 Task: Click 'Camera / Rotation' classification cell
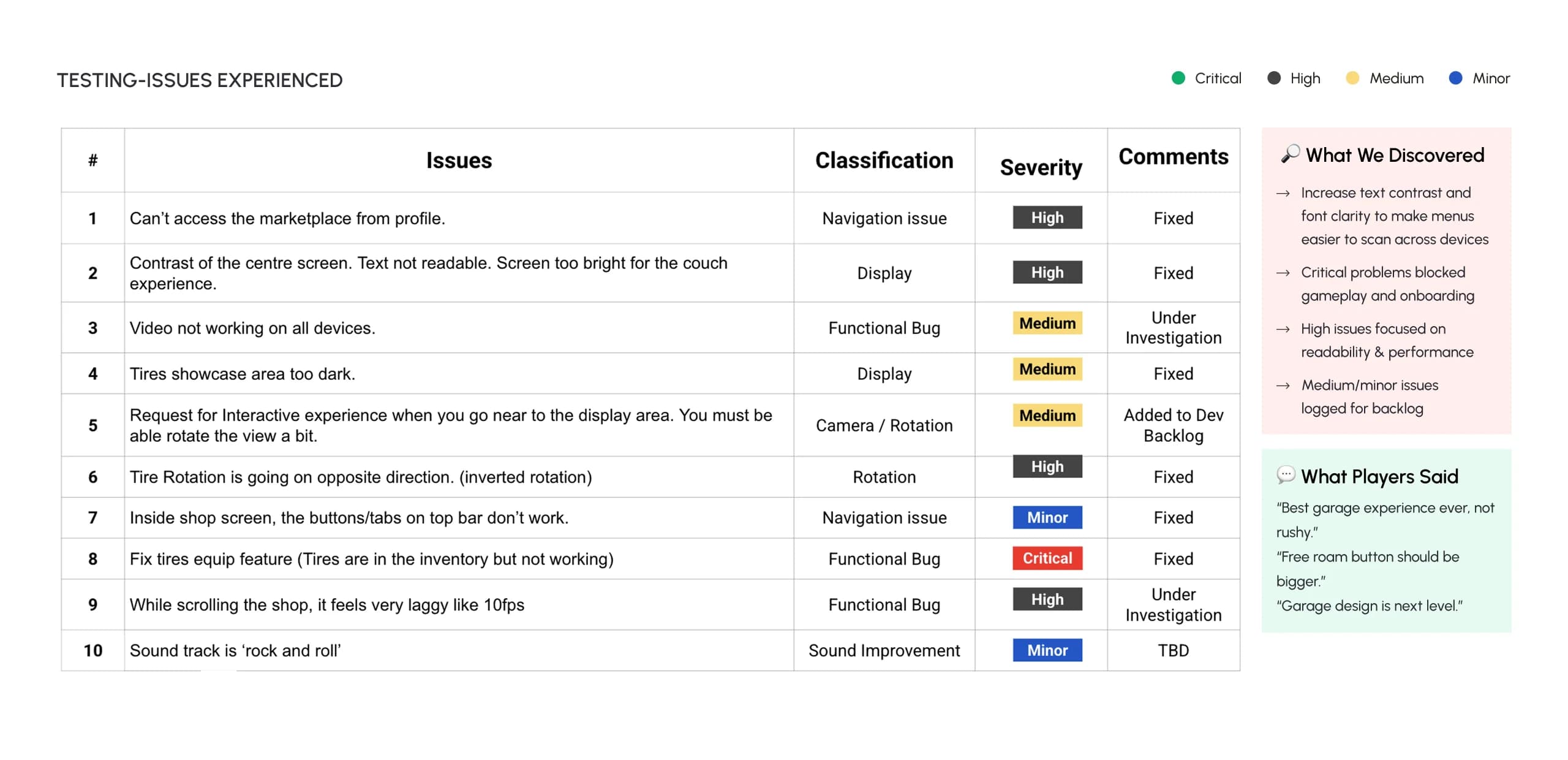pyautogui.click(x=884, y=426)
